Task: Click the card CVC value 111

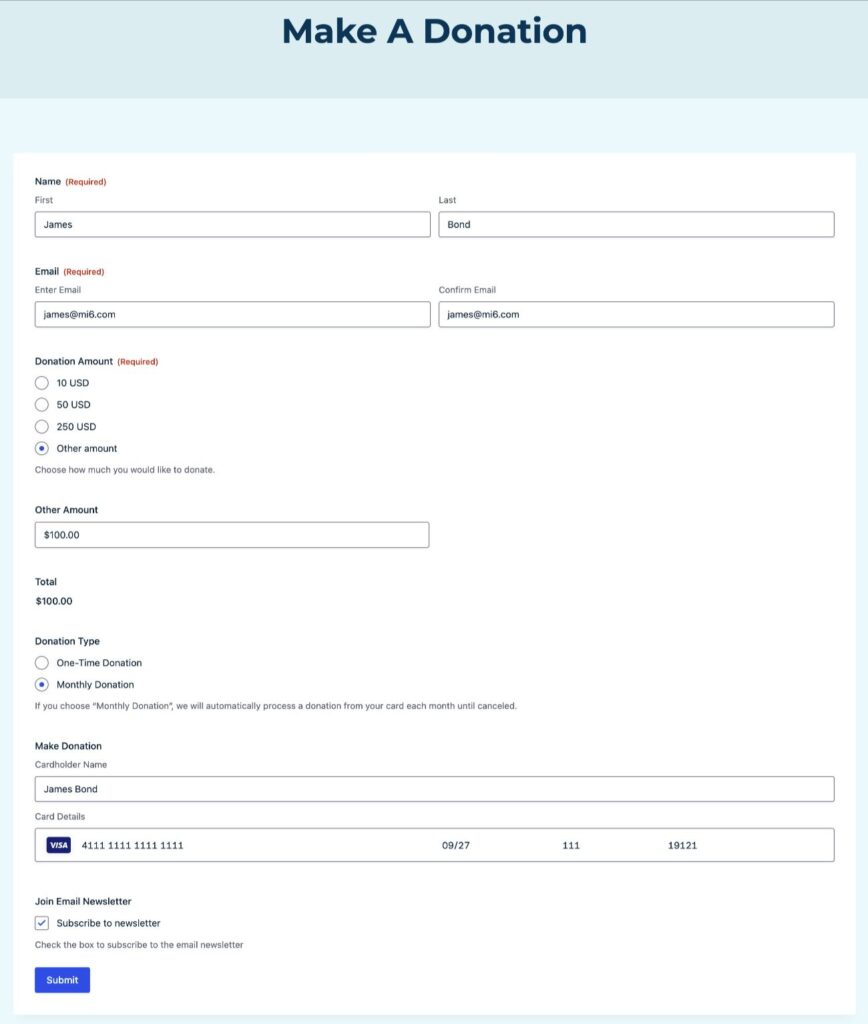Action: coord(571,845)
